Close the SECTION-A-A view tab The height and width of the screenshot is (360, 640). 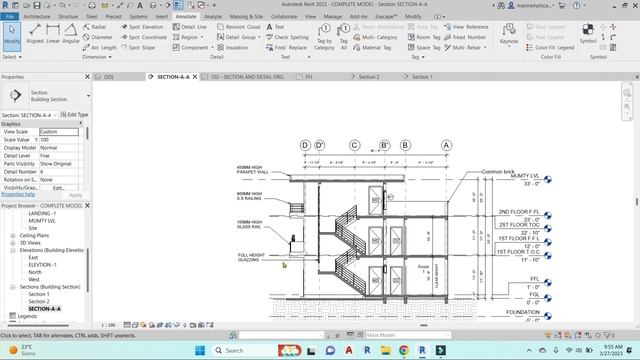pos(195,77)
